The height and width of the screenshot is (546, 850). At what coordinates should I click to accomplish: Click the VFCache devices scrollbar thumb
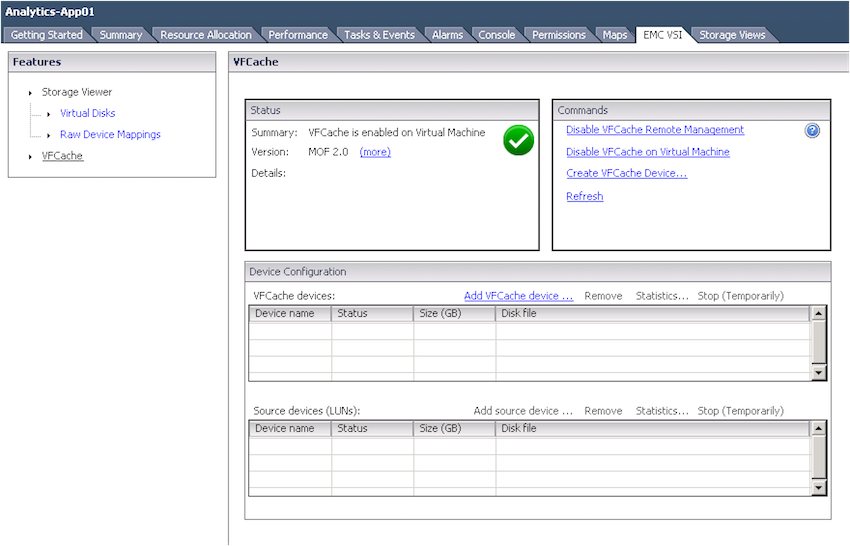click(x=818, y=342)
